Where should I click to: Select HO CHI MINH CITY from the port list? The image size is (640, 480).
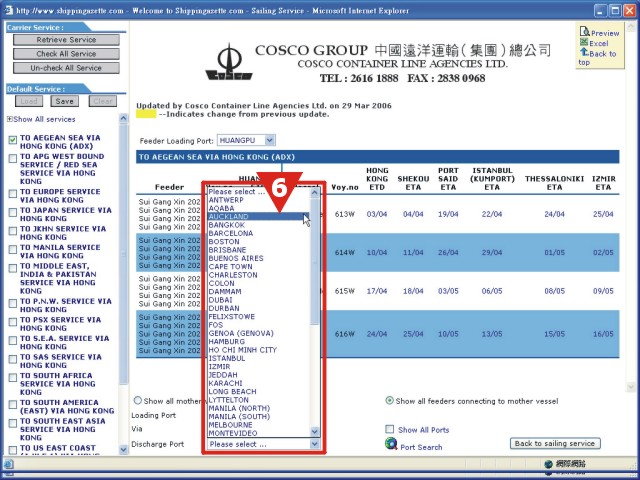point(259,350)
